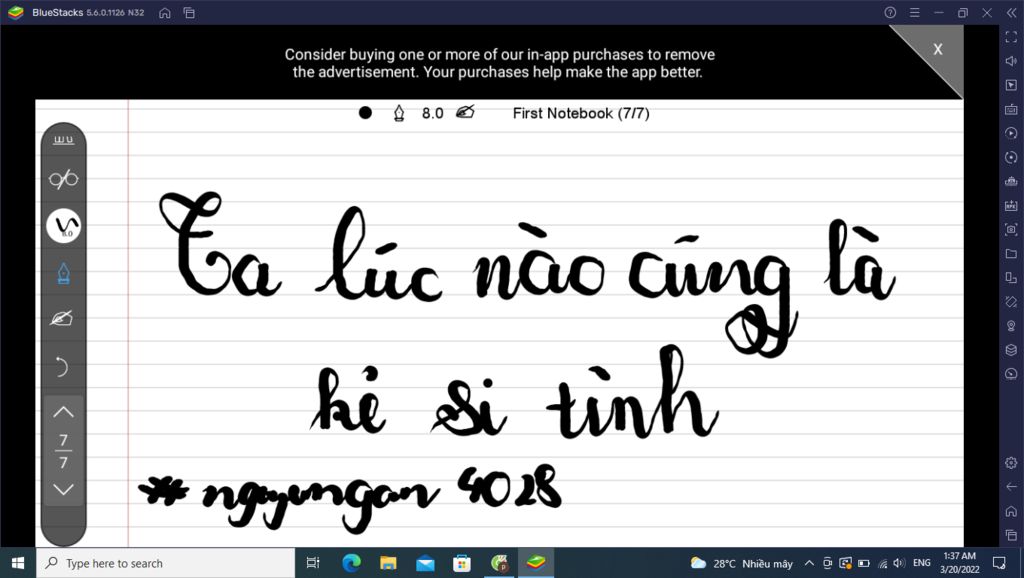Viewport: 1024px width, 578px height.
Task: Toggle BlueStacks fullscreen mode
Action: (1011, 37)
